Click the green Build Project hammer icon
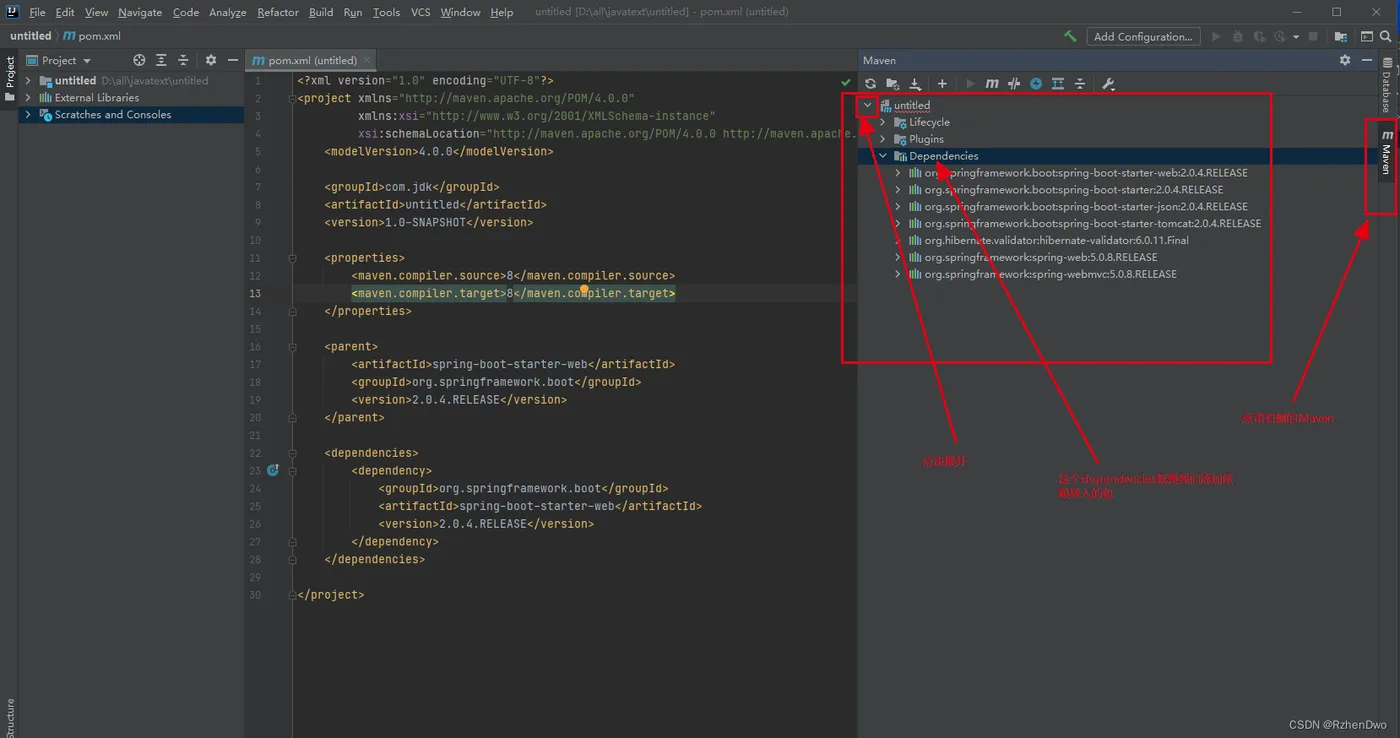 click(x=1070, y=36)
